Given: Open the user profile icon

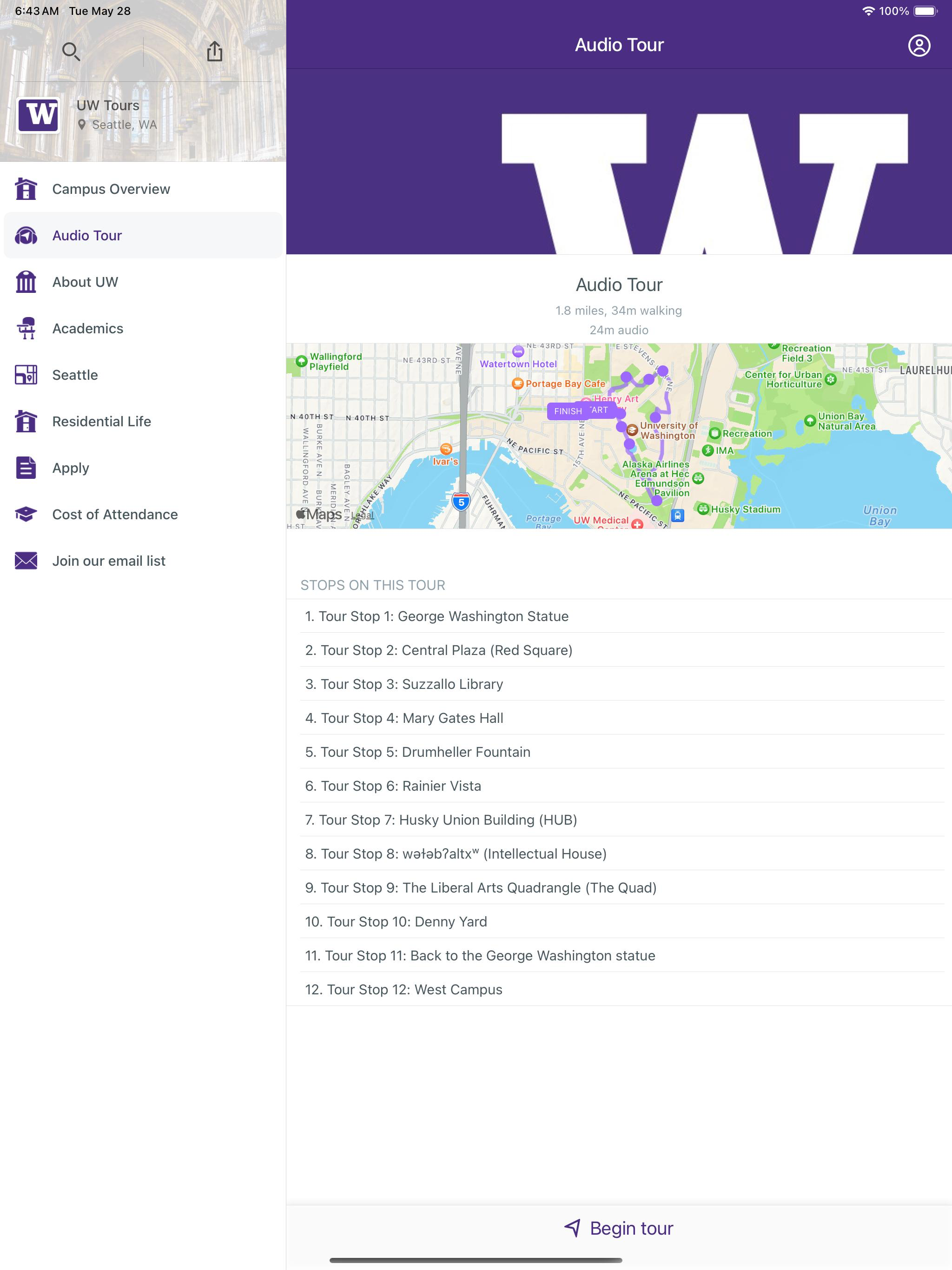Looking at the screenshot, I should click(919, 46).
